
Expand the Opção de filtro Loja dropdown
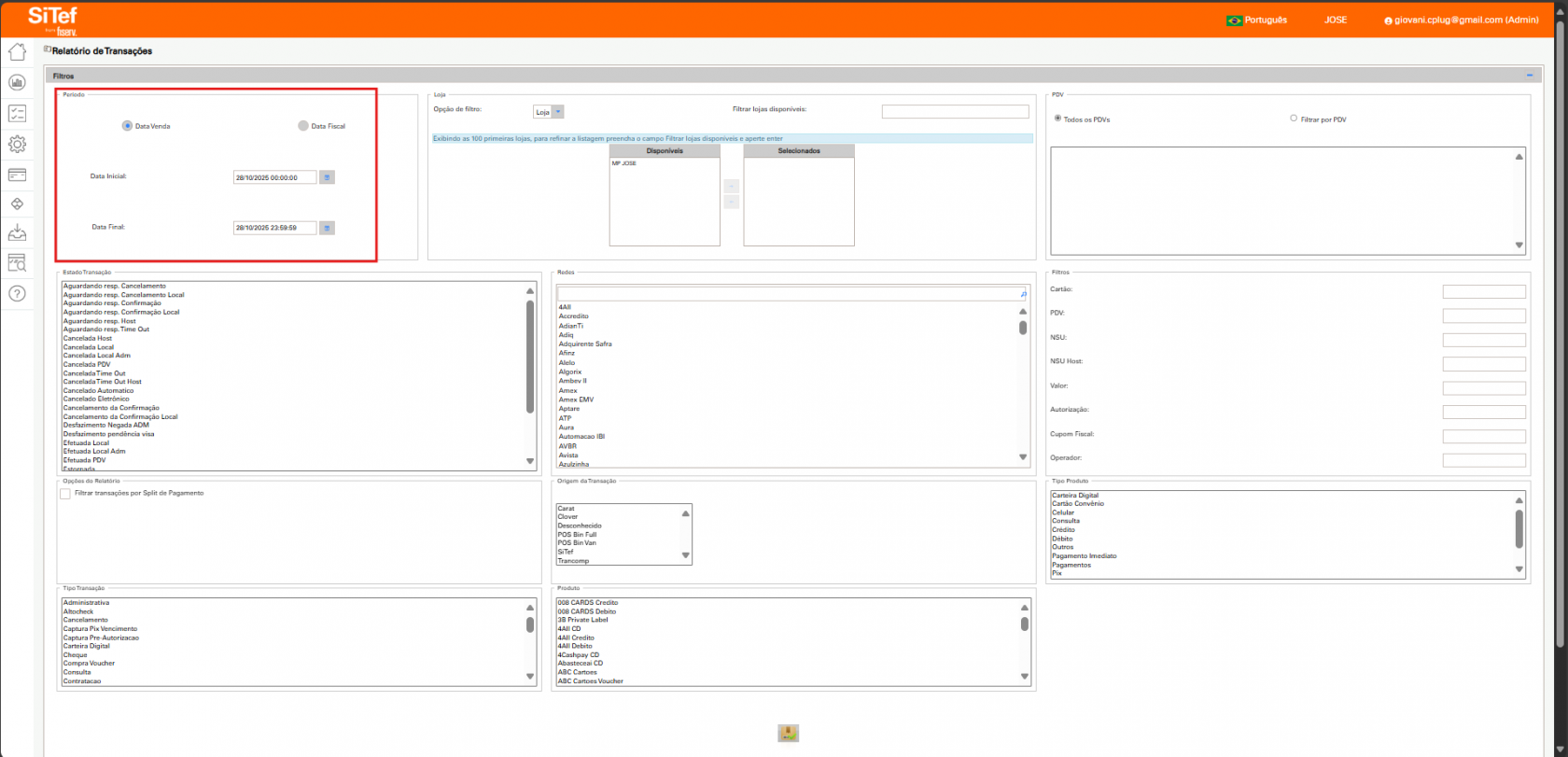558,112
